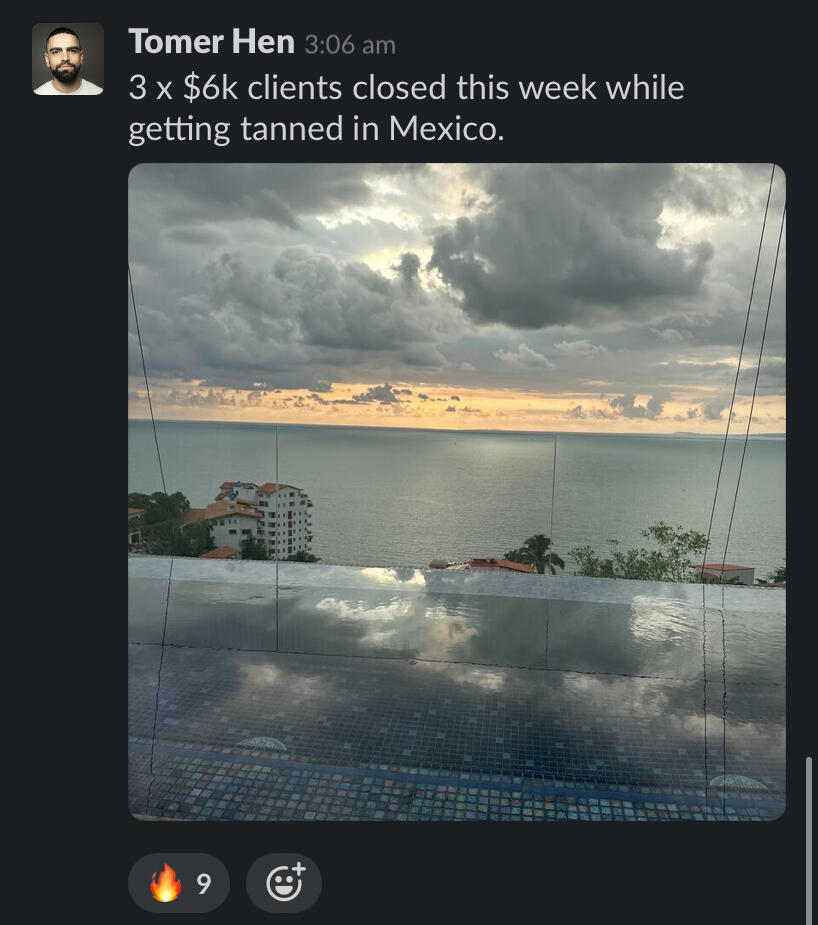Viewport: 818px width, 925px height.
Task: Open the Tomer Hen username link
Action: tap(211, 42)
